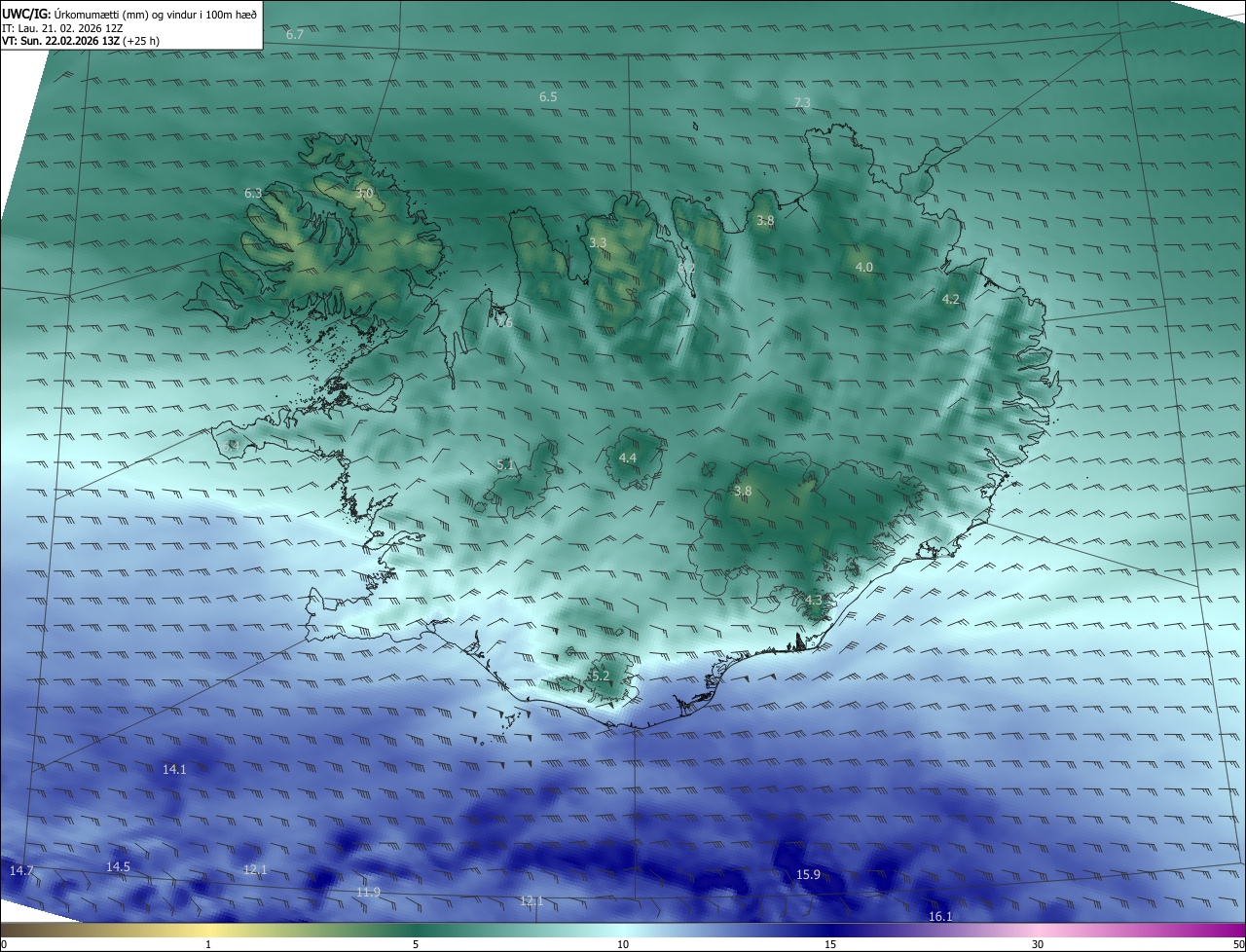The height and width of the screenshot is (952, 1246).
Task: Click the 14.1 value southwest of Iceland
Action: click(x=174, y=769)
